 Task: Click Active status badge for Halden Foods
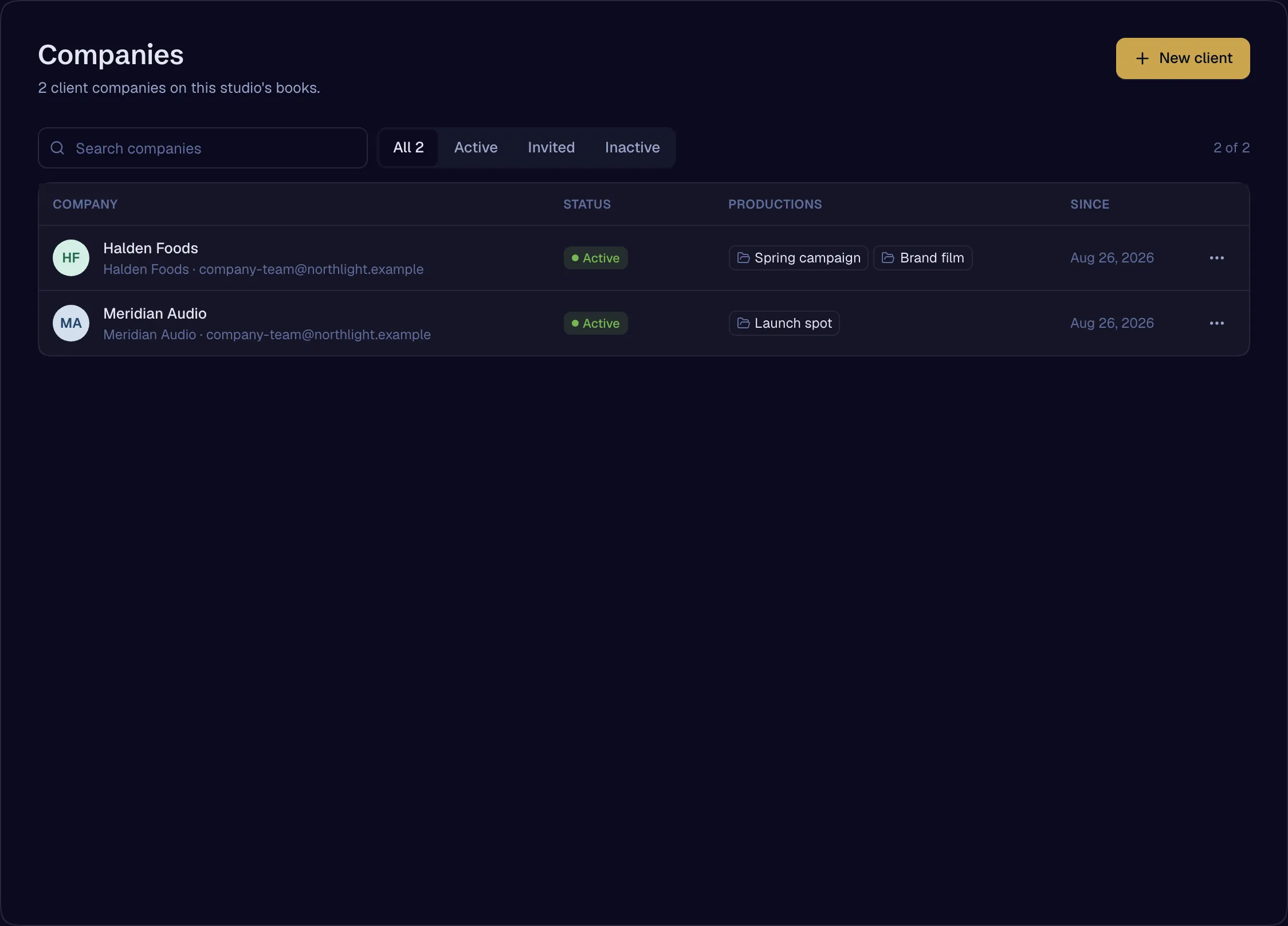coord(596,258)
